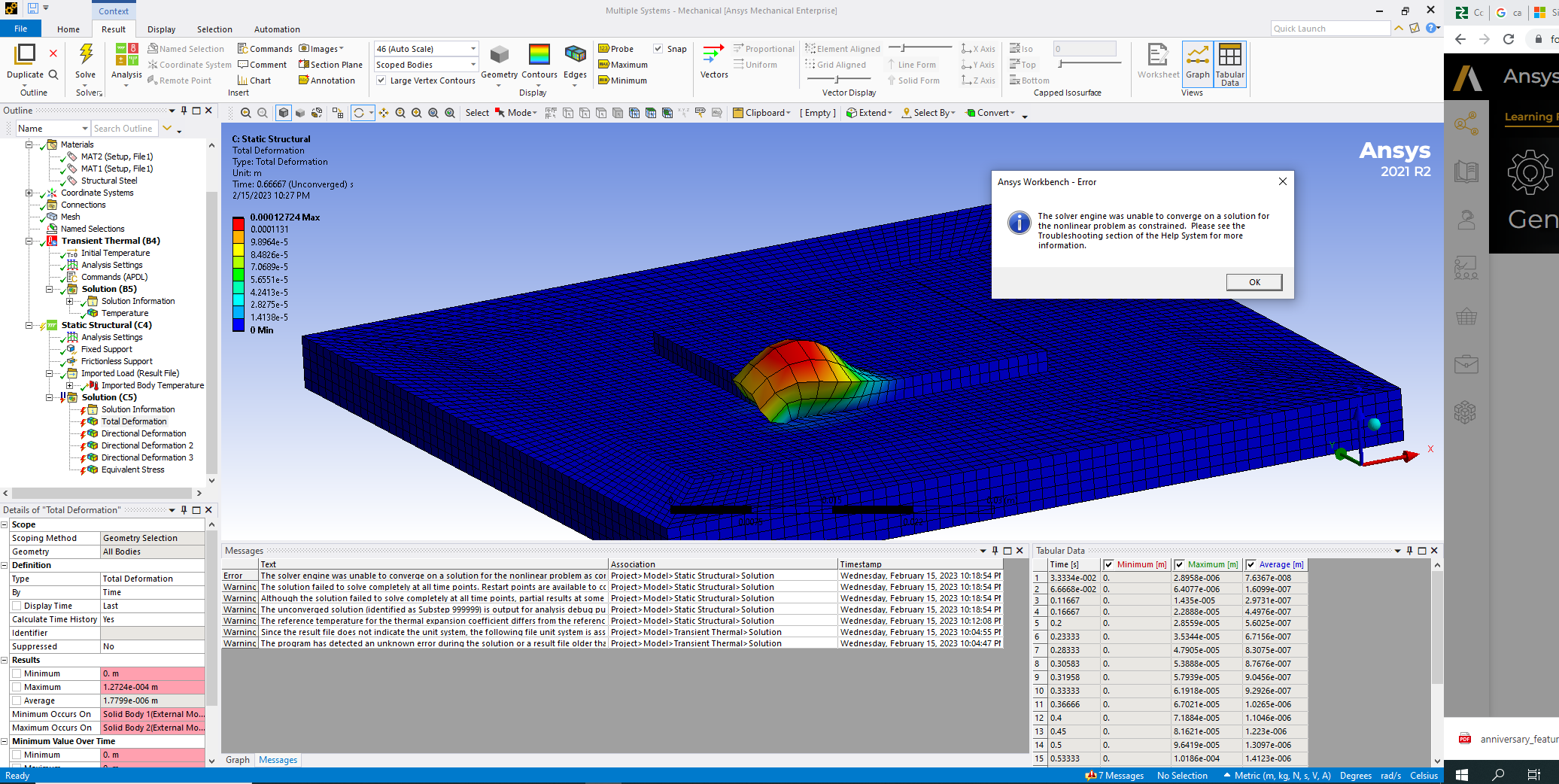1559x784 pixels.
Task: Collapse the Static Structural (C4) tree node
Action: [29, 325]
